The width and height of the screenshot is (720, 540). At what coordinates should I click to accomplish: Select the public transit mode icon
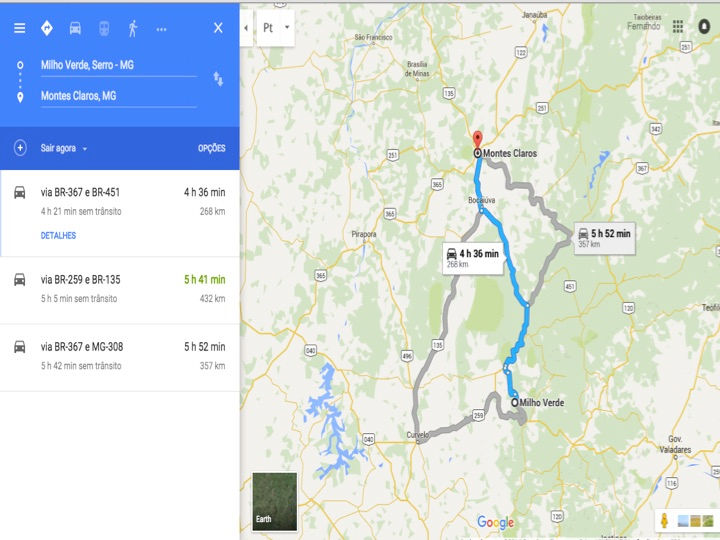[x=104, y=28]
